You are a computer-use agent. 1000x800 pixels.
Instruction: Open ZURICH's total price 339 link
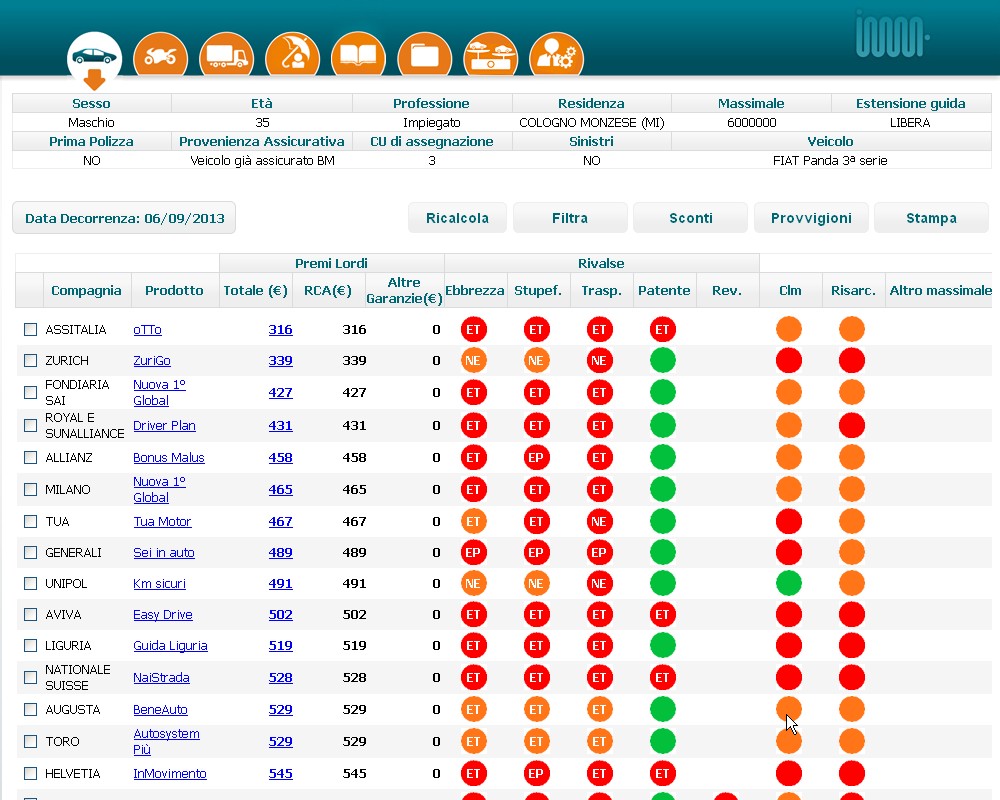[281, 361]
